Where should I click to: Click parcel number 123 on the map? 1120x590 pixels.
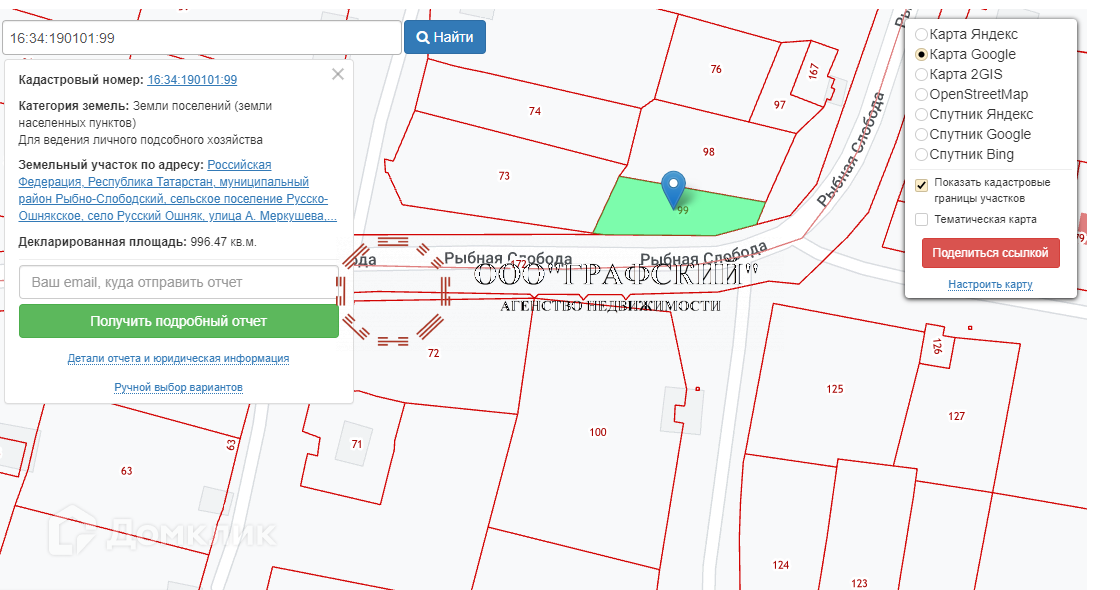859,584
